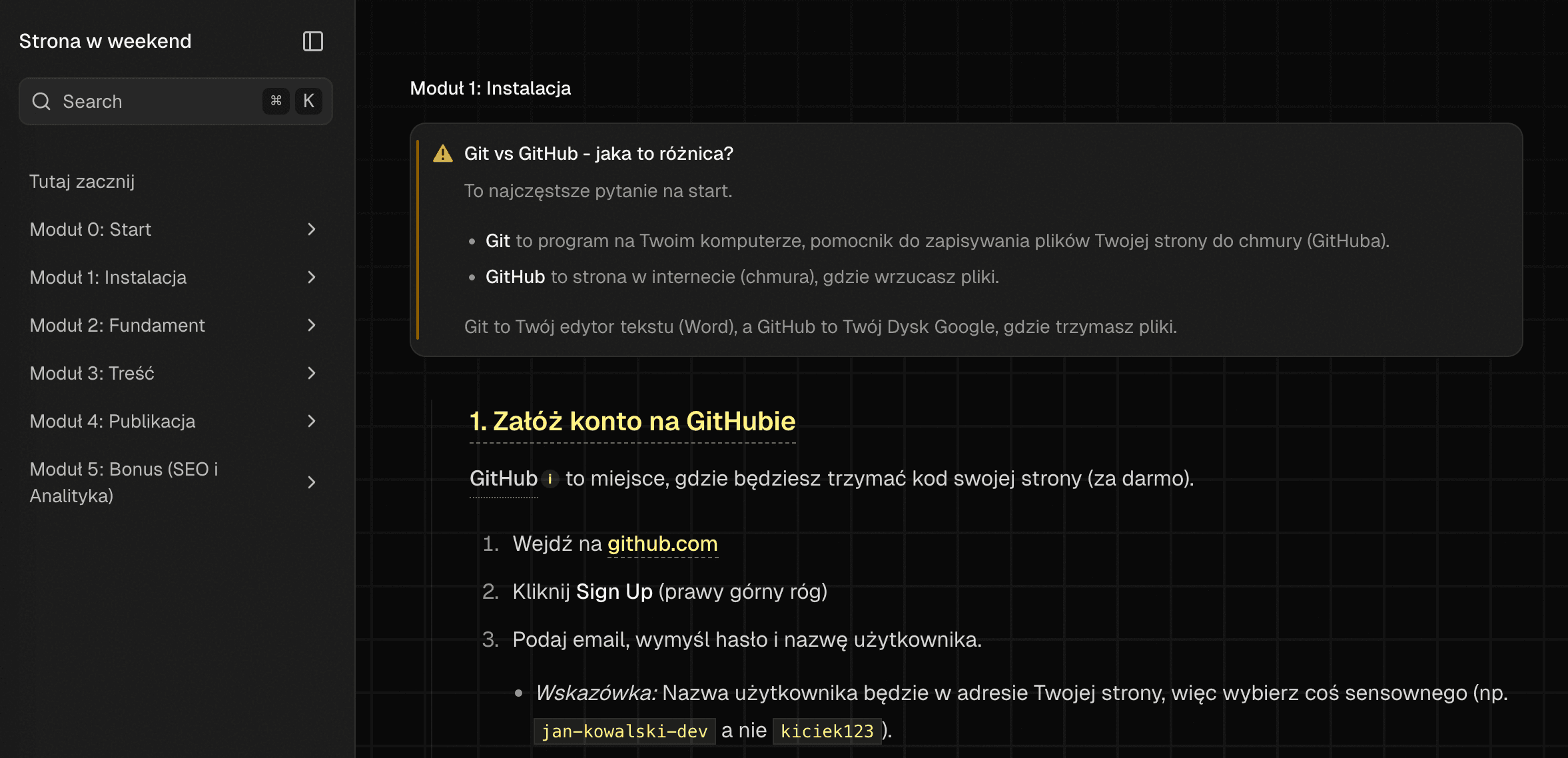Select Moduł 2: Fundament in the sidebar

117,325
